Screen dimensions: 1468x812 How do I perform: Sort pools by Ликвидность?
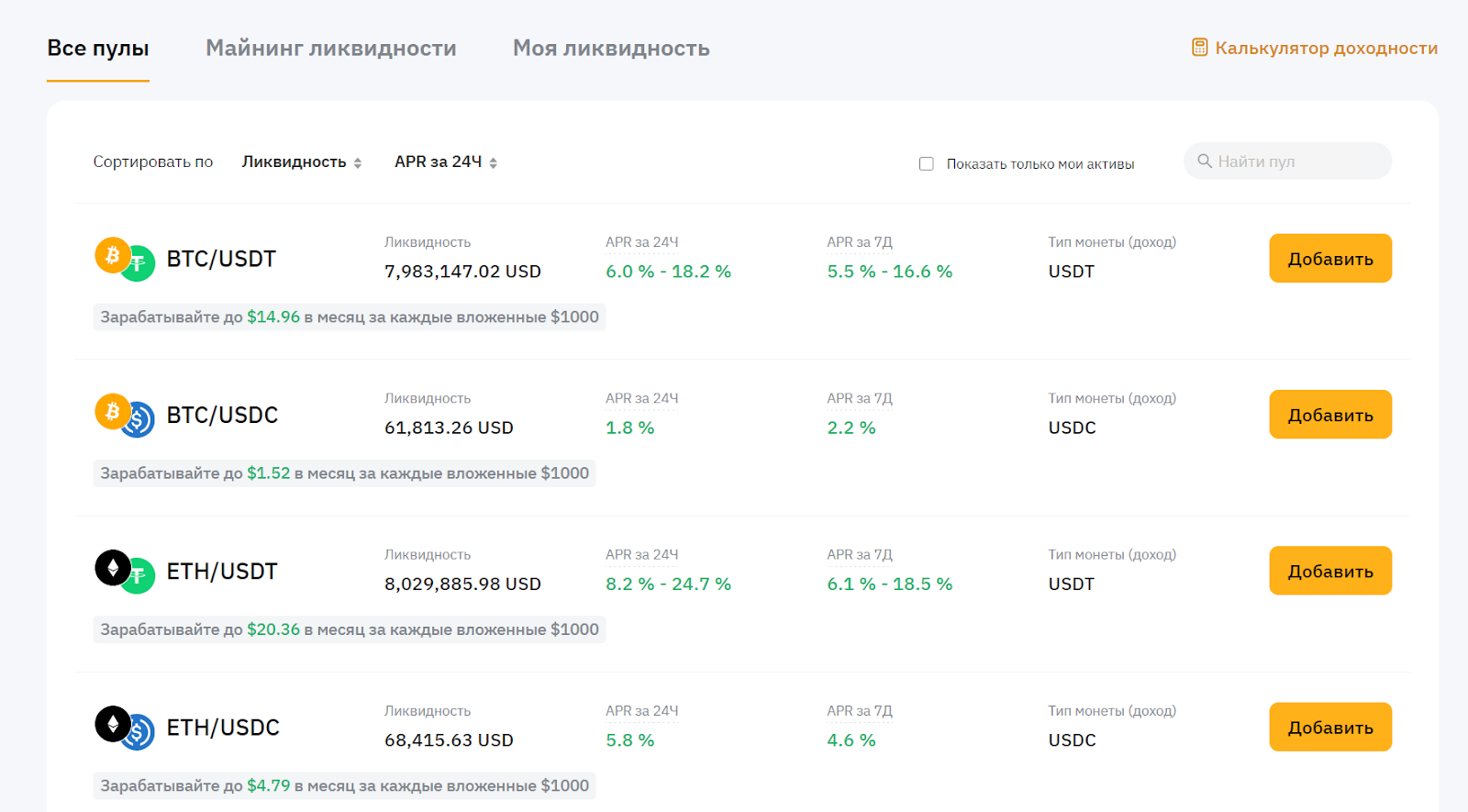[x=294, y=162]
